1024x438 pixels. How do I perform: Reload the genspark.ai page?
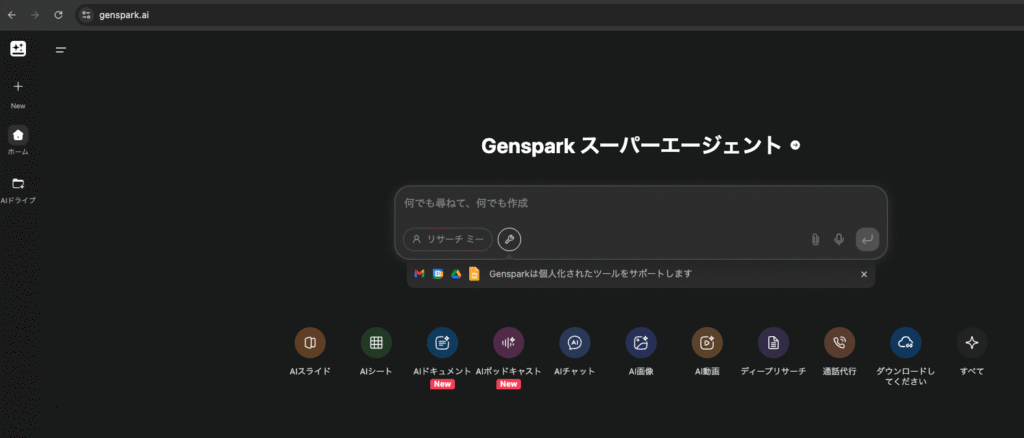tap(59, 14)
